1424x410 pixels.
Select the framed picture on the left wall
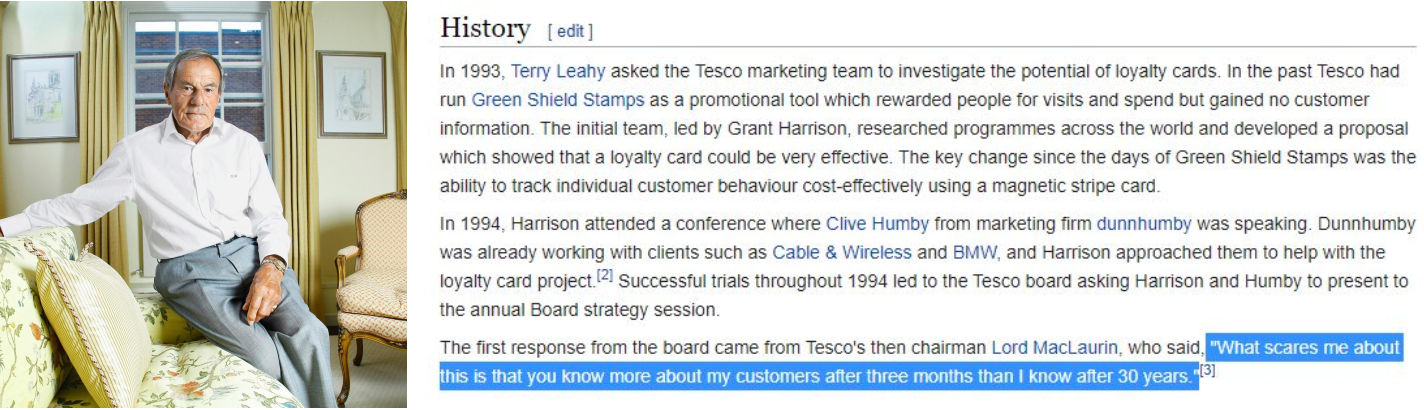click(x=42, y=97)
